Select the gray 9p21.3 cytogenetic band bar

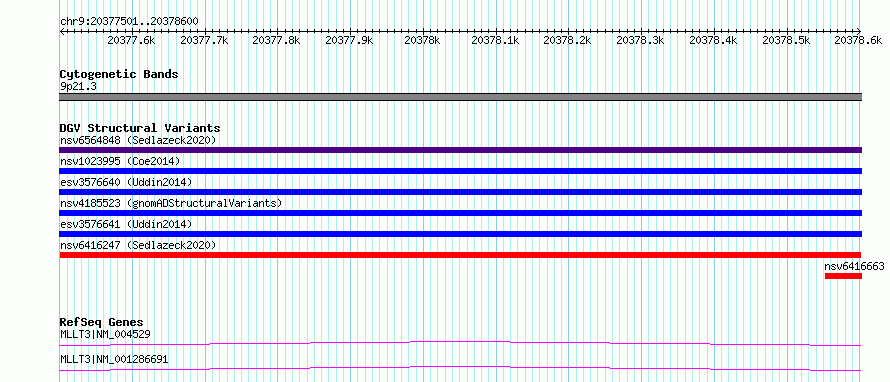[461, 97]
